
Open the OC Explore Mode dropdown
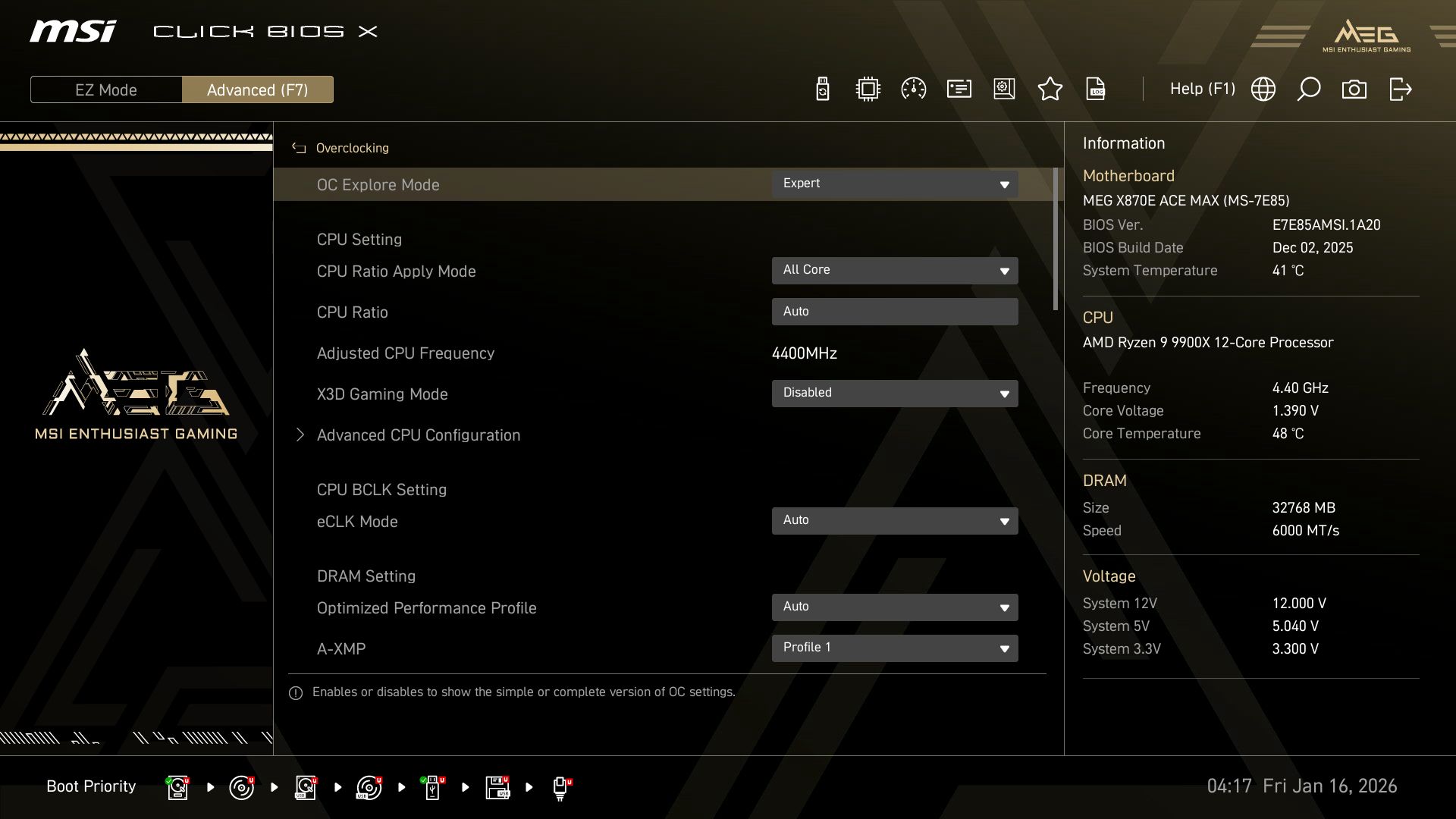tap(895, 184)
